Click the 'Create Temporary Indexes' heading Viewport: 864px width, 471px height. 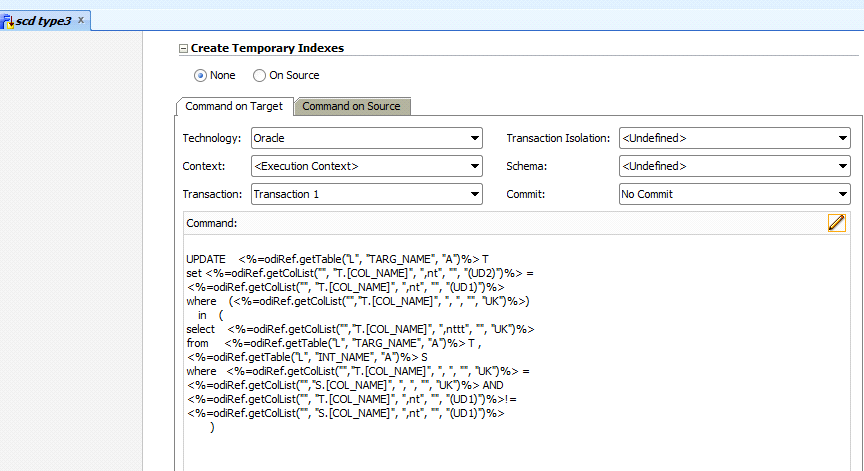click(x=267, y=48)
